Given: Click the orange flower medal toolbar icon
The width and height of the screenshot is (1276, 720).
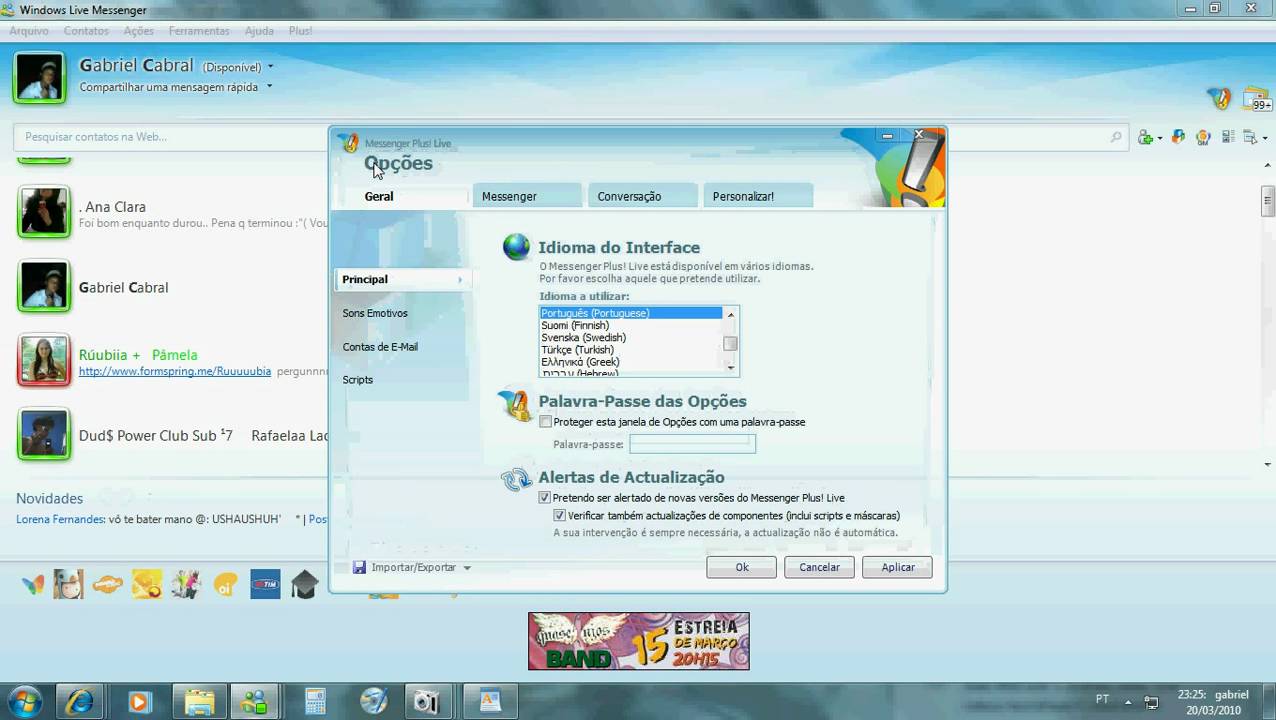Looking at the screenshot, I should coord(1203,137).
